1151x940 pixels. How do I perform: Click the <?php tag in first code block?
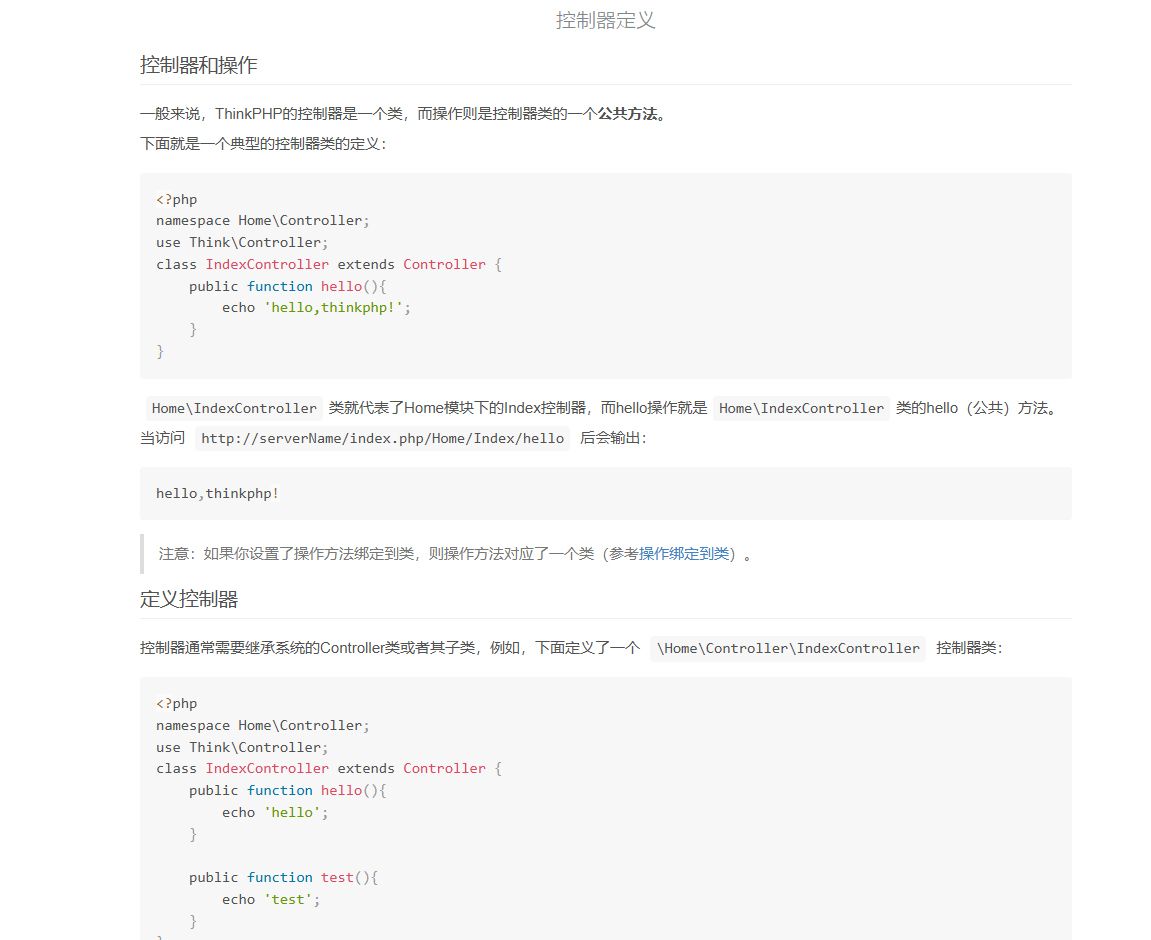[x=177, y=199]
